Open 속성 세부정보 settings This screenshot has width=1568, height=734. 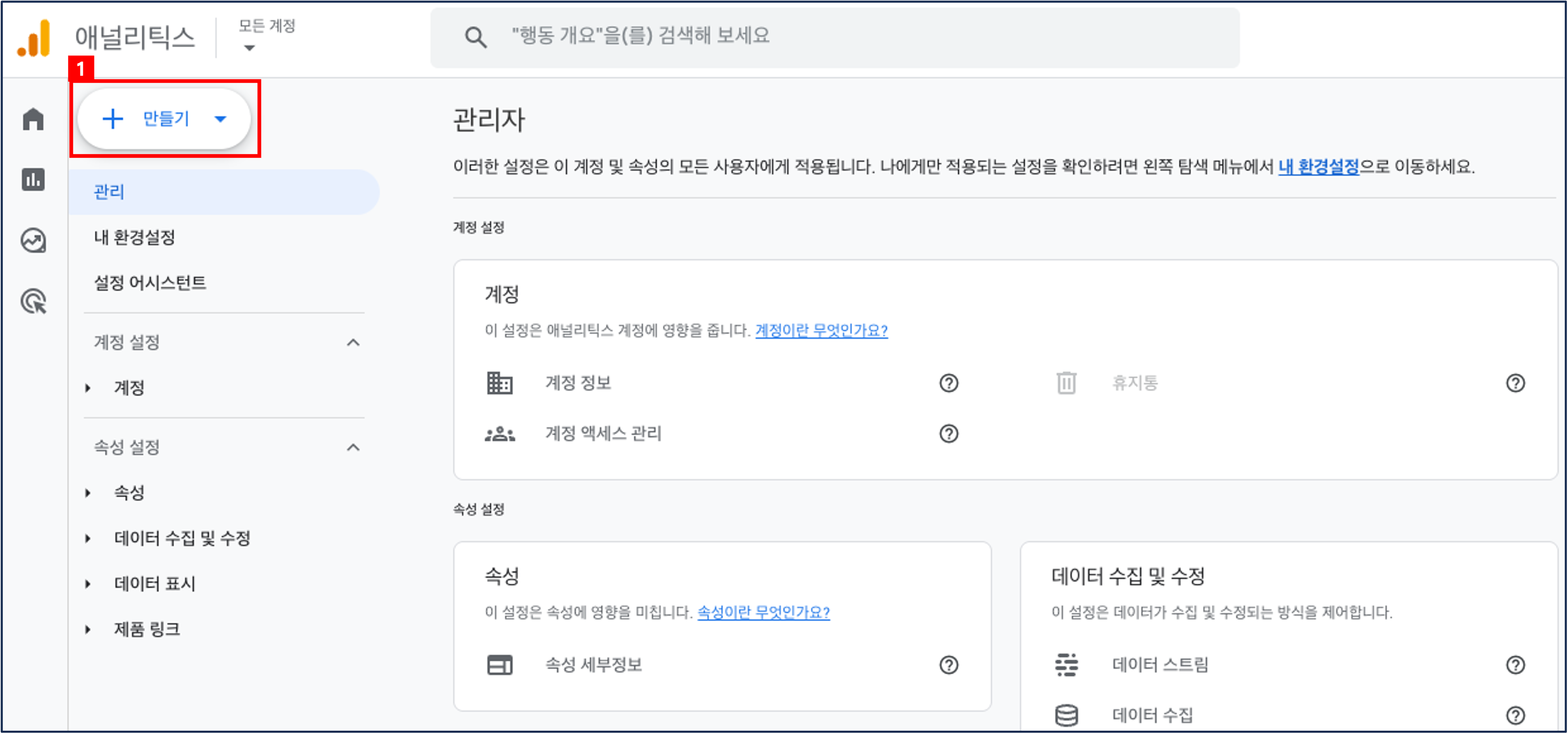pos(594,665)
